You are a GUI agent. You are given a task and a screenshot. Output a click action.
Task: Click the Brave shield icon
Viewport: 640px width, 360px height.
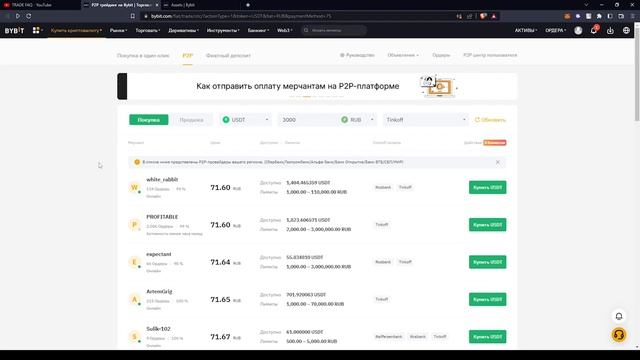click(483, 16)
